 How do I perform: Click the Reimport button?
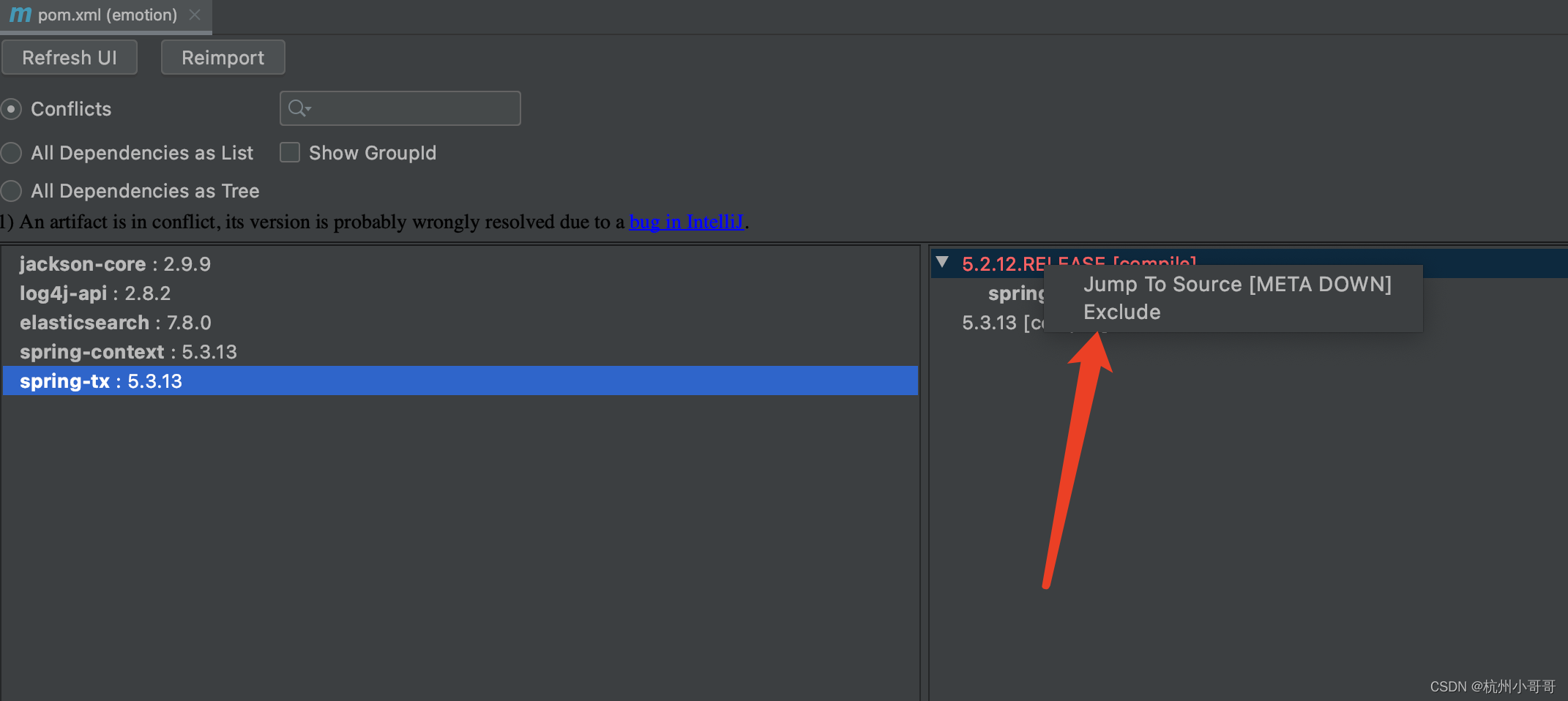click(x=223, y=57)
